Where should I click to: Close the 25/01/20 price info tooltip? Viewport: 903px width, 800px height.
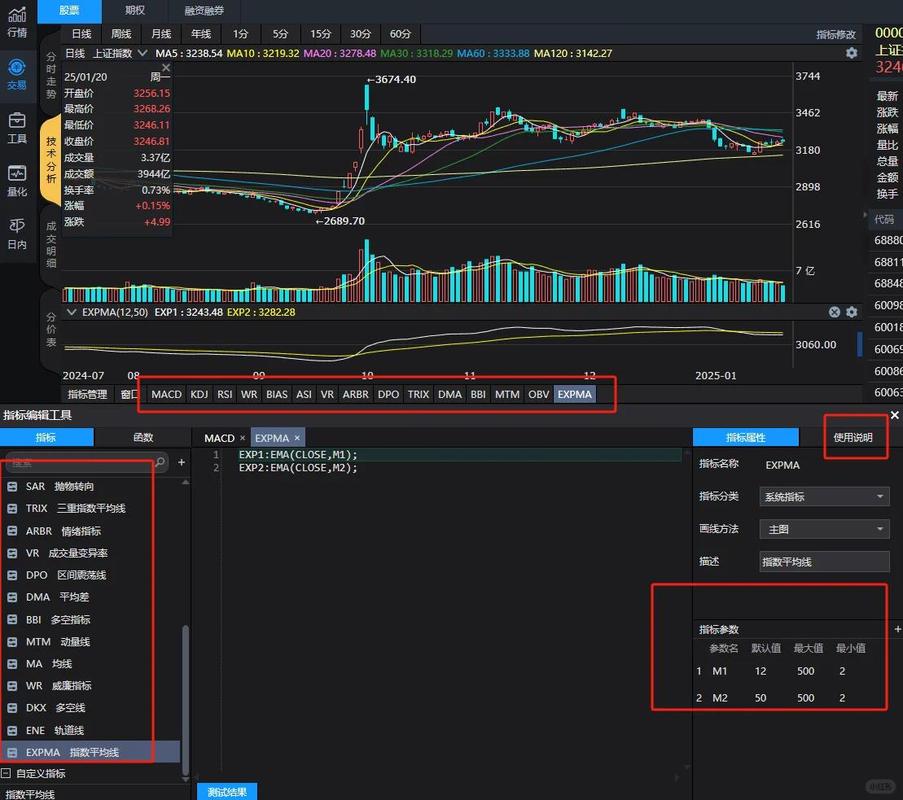click(x=166, y=67)
